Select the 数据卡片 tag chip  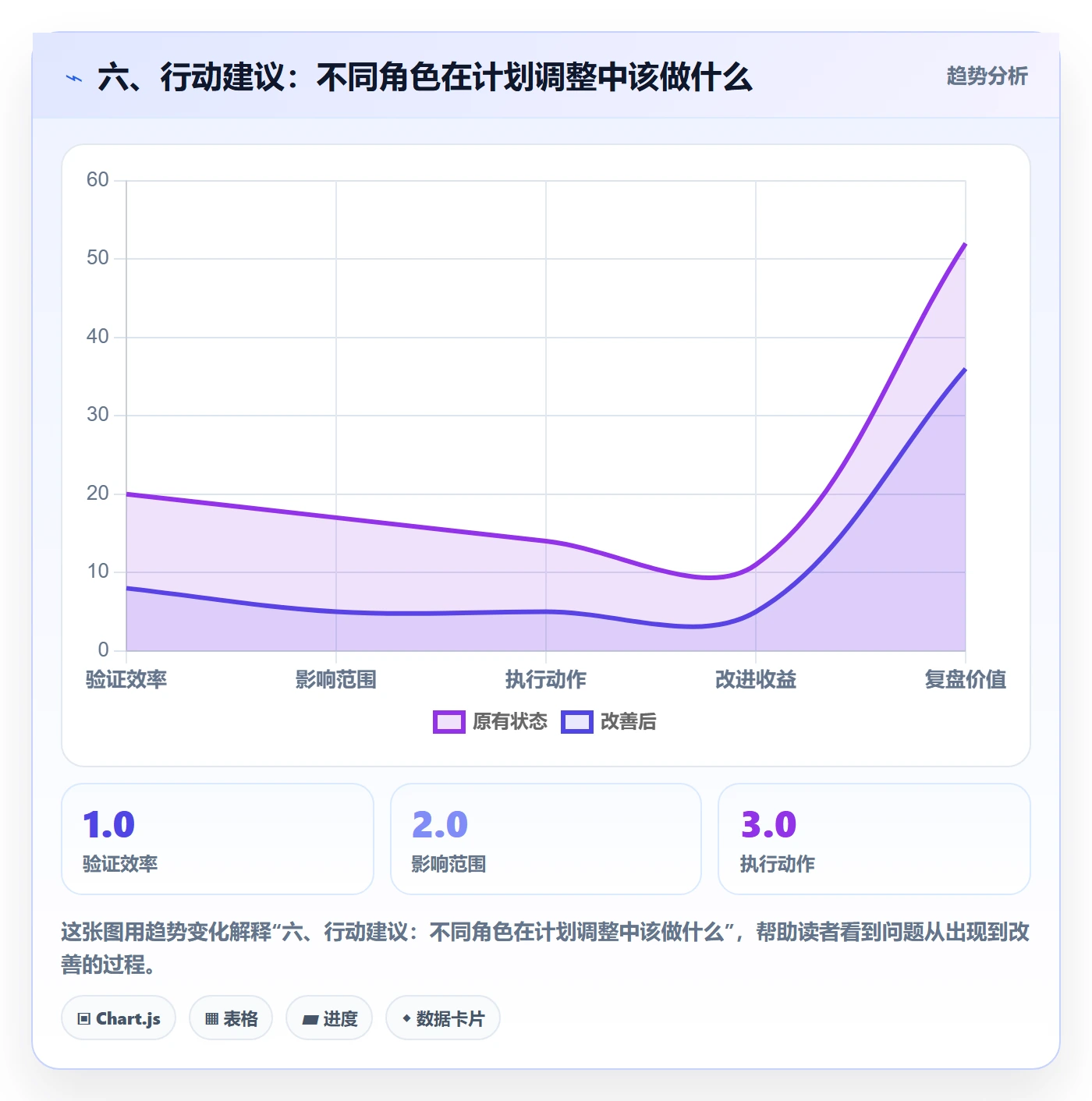[443, 1018]
